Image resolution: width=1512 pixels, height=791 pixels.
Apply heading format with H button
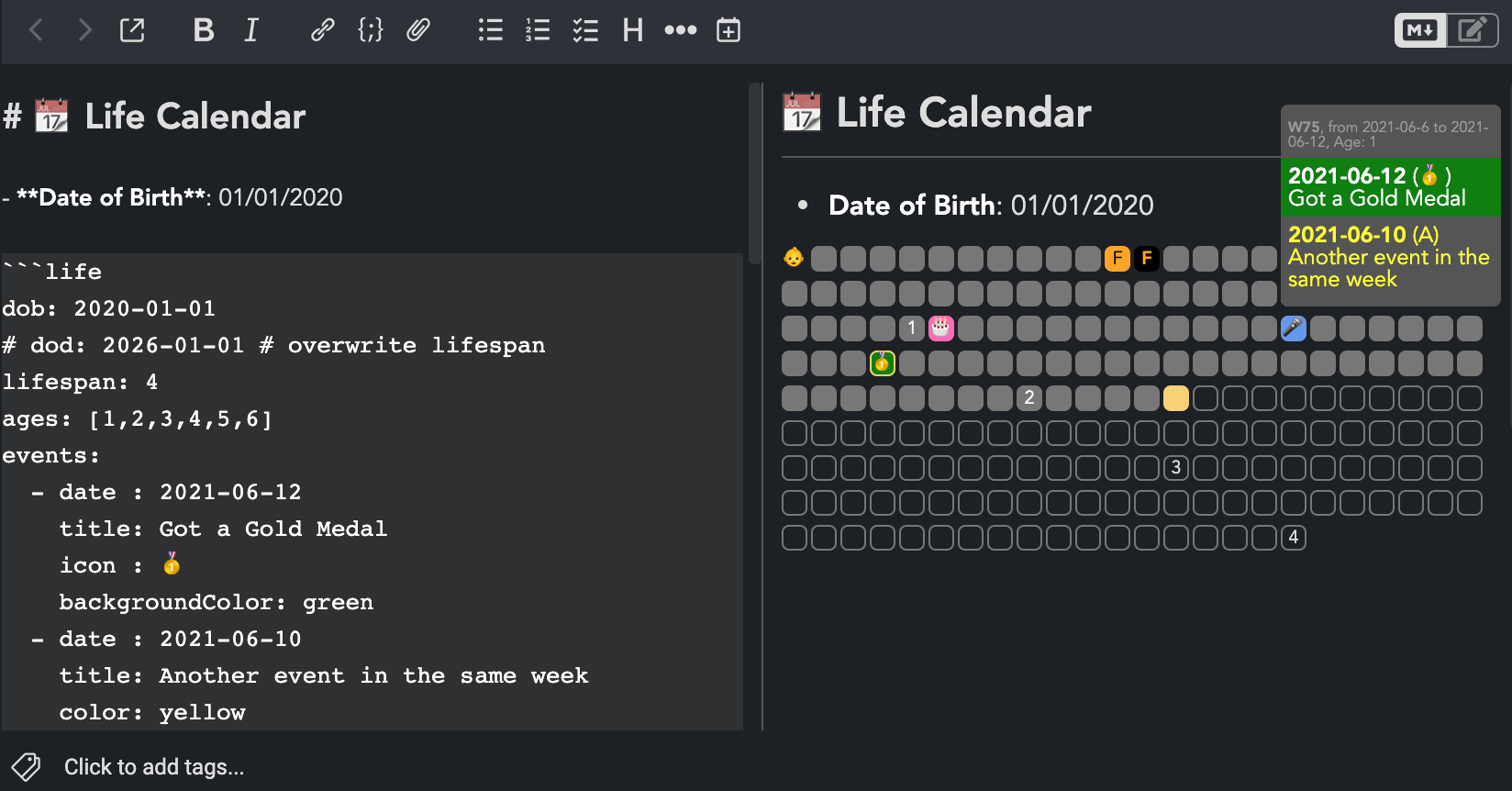tap(633, 30)
